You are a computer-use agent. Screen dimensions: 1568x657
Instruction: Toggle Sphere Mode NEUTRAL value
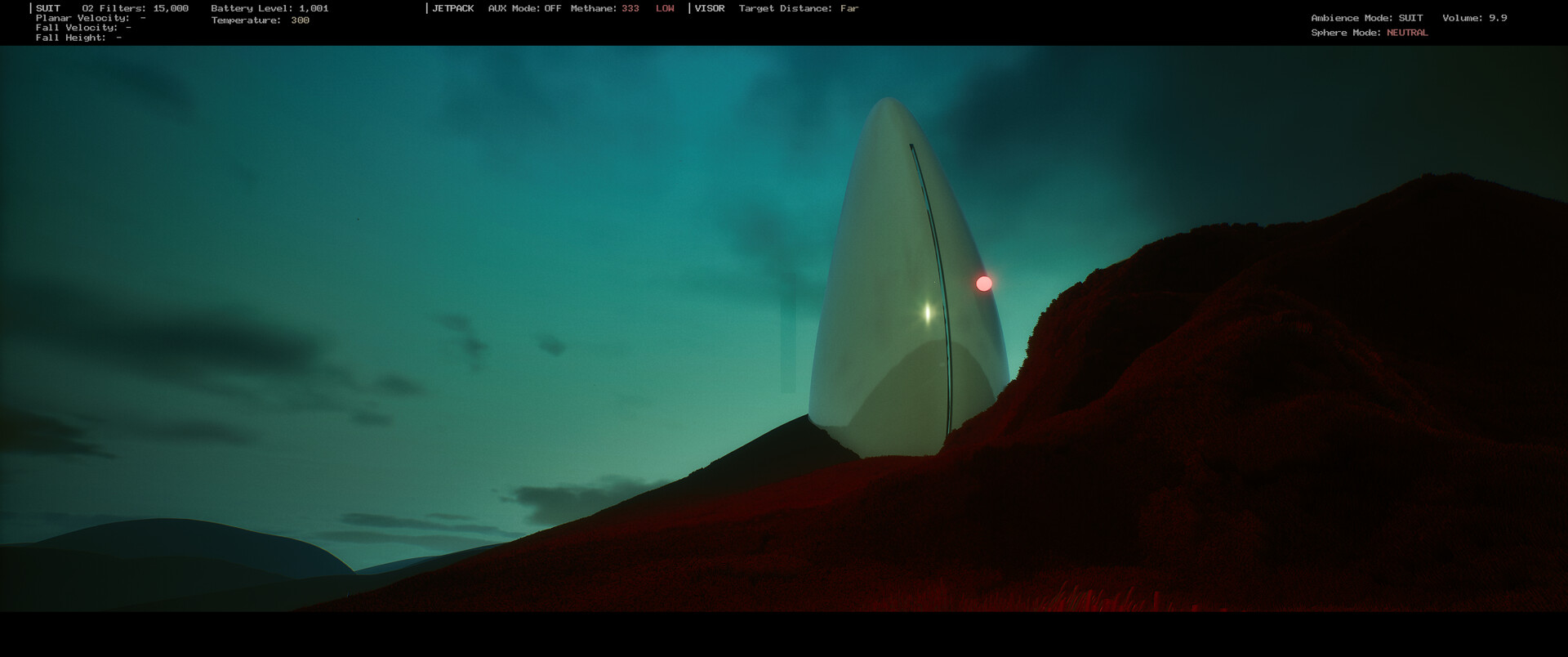coord(1407,33)
